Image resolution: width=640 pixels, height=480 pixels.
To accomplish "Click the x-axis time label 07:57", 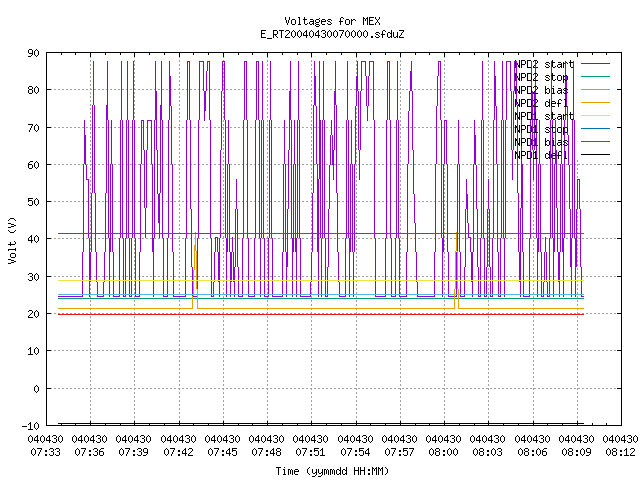I will [400, 452].
